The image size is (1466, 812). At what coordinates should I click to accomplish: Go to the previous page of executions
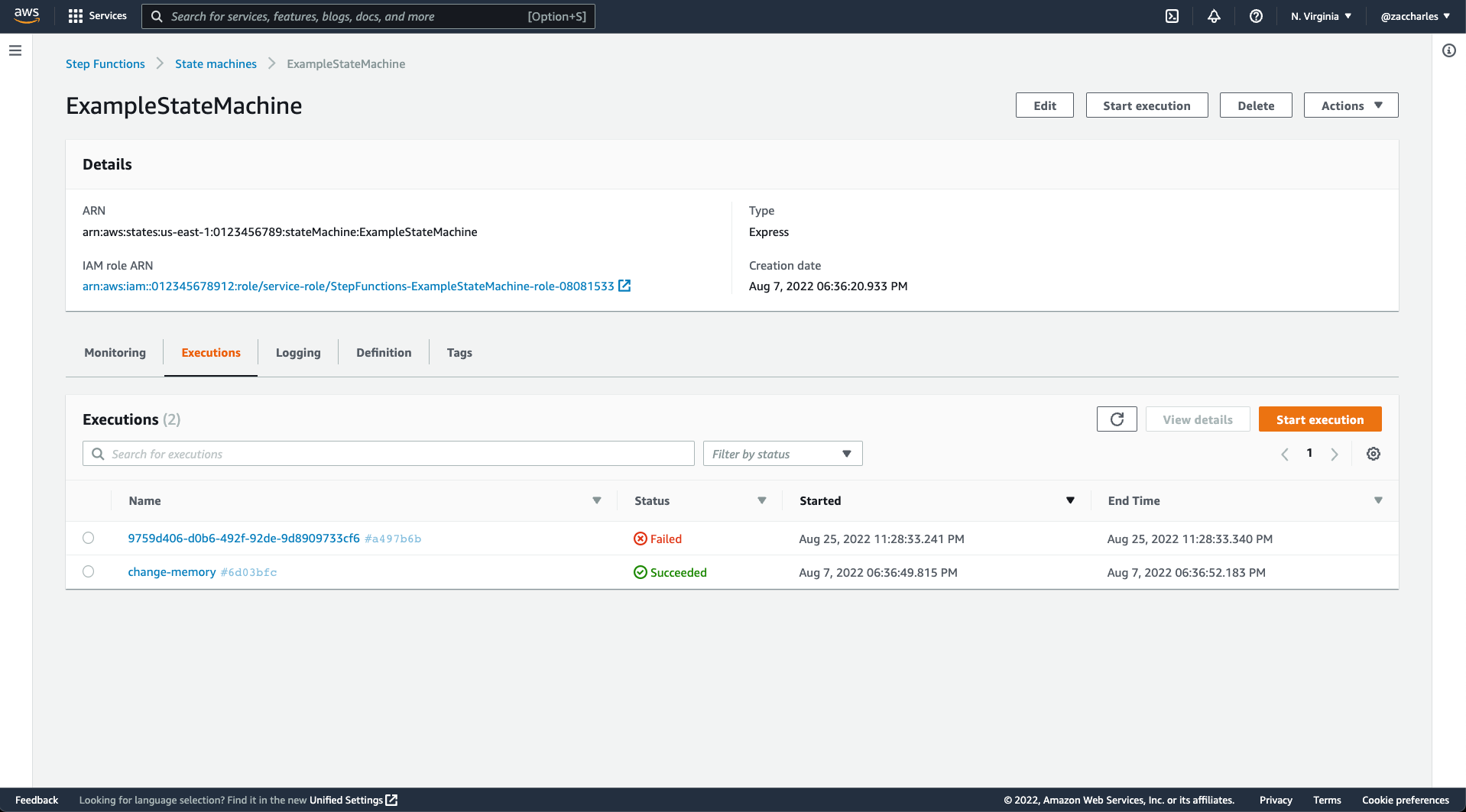click(x=1285, y=454)
